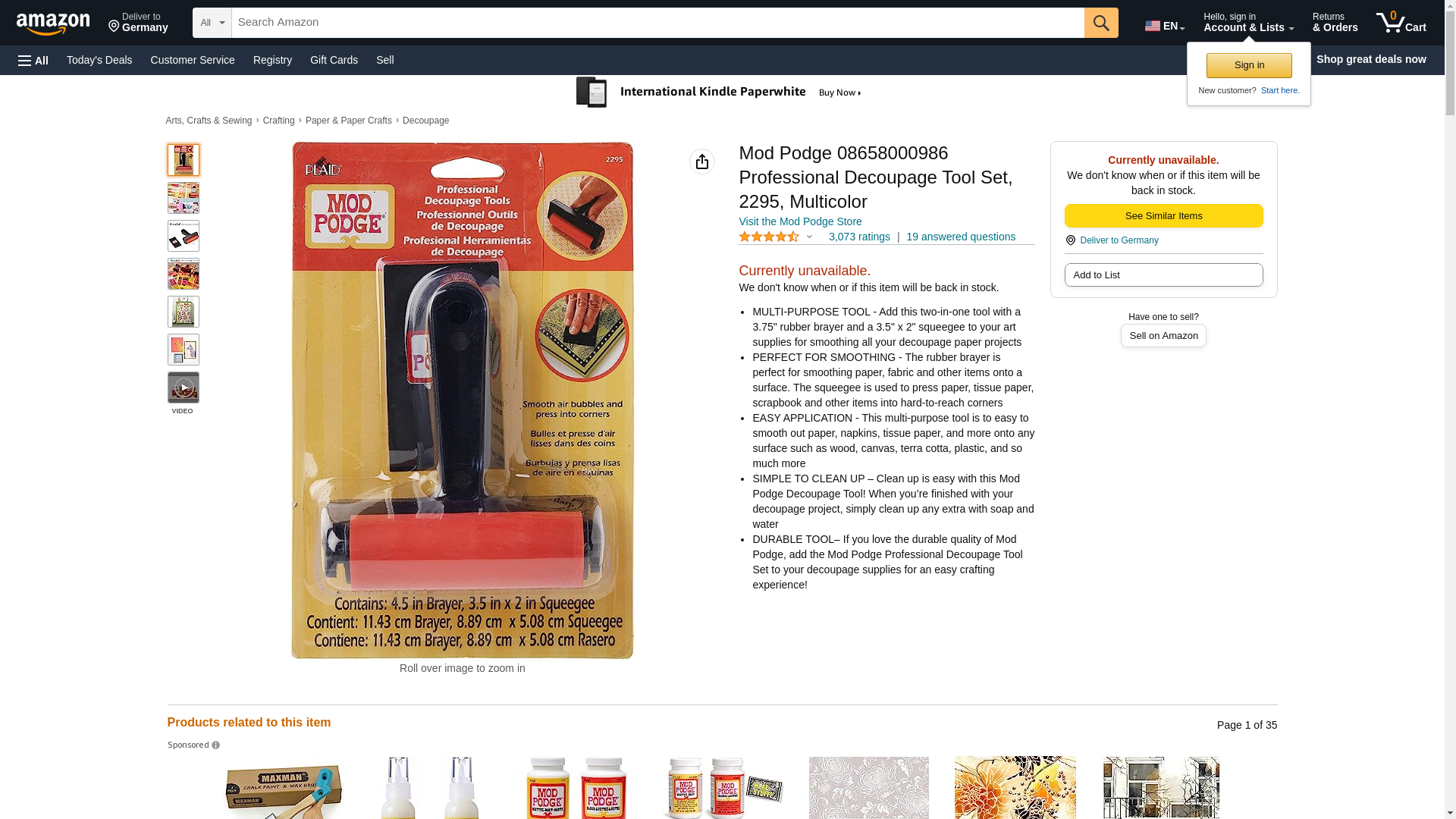1456x819 pixels.
Task: Click the sponsored info icon
Action: (216, 745)
